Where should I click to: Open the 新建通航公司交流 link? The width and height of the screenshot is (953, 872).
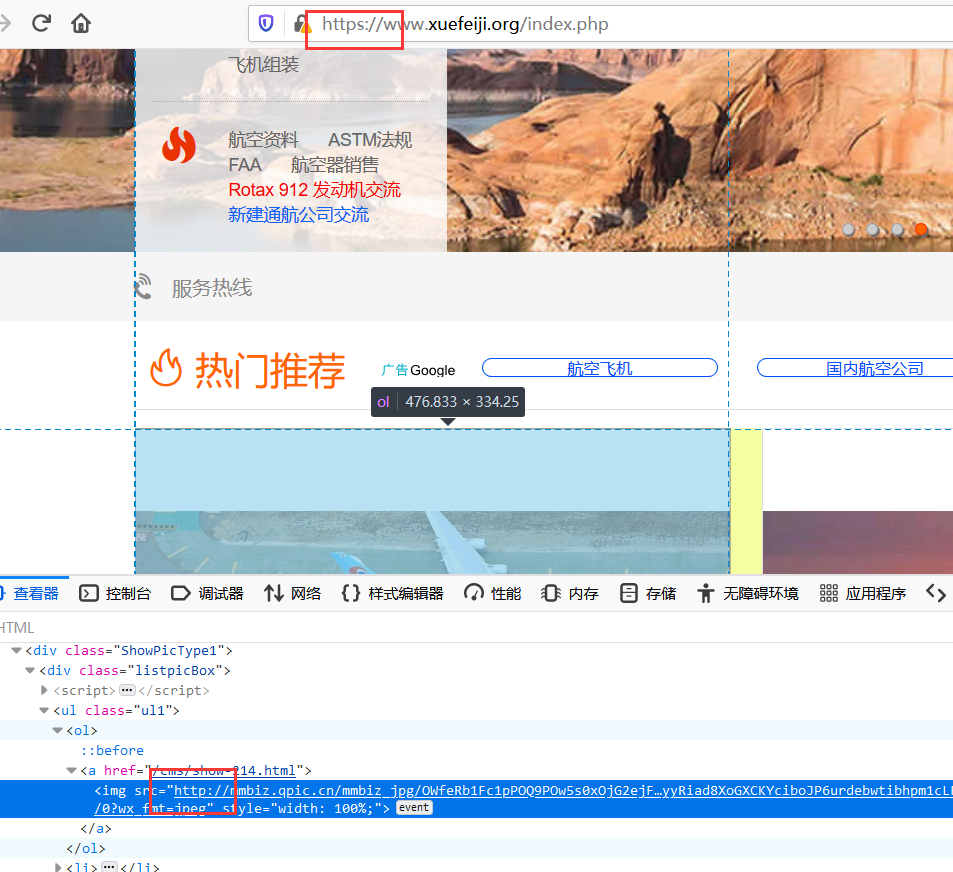pos(298,215)
